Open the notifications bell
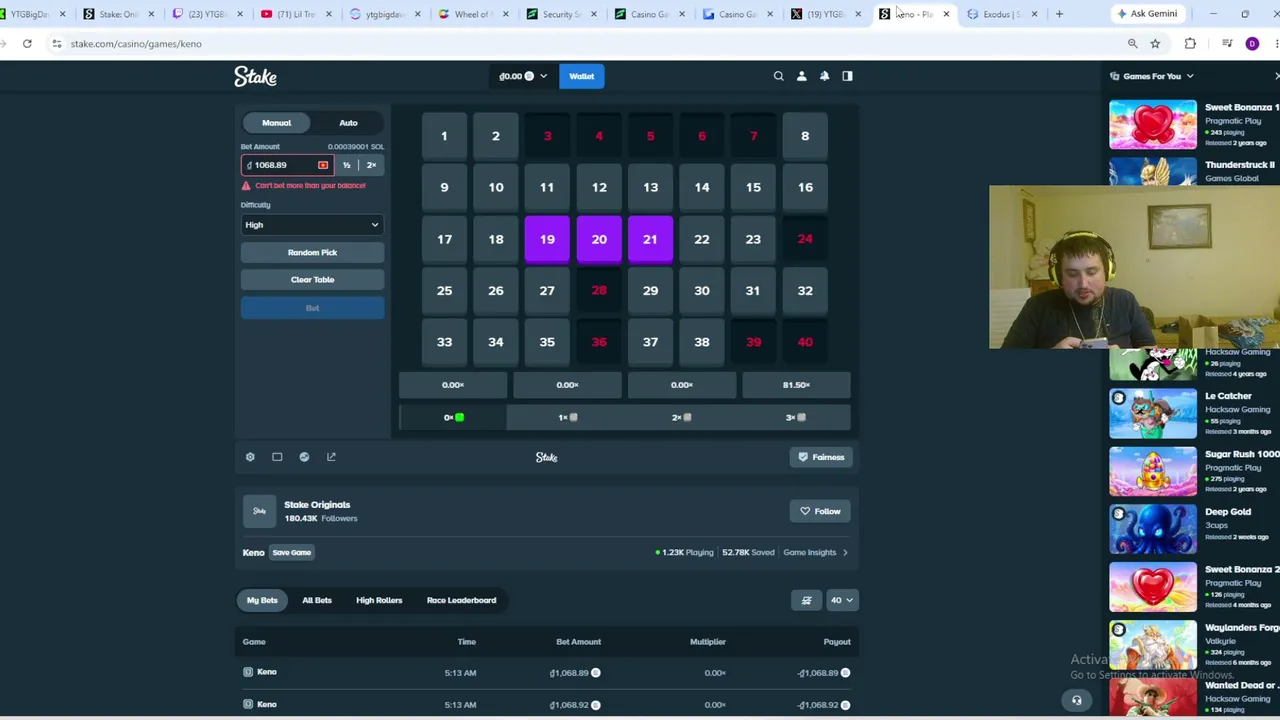 tap(824, 76)
